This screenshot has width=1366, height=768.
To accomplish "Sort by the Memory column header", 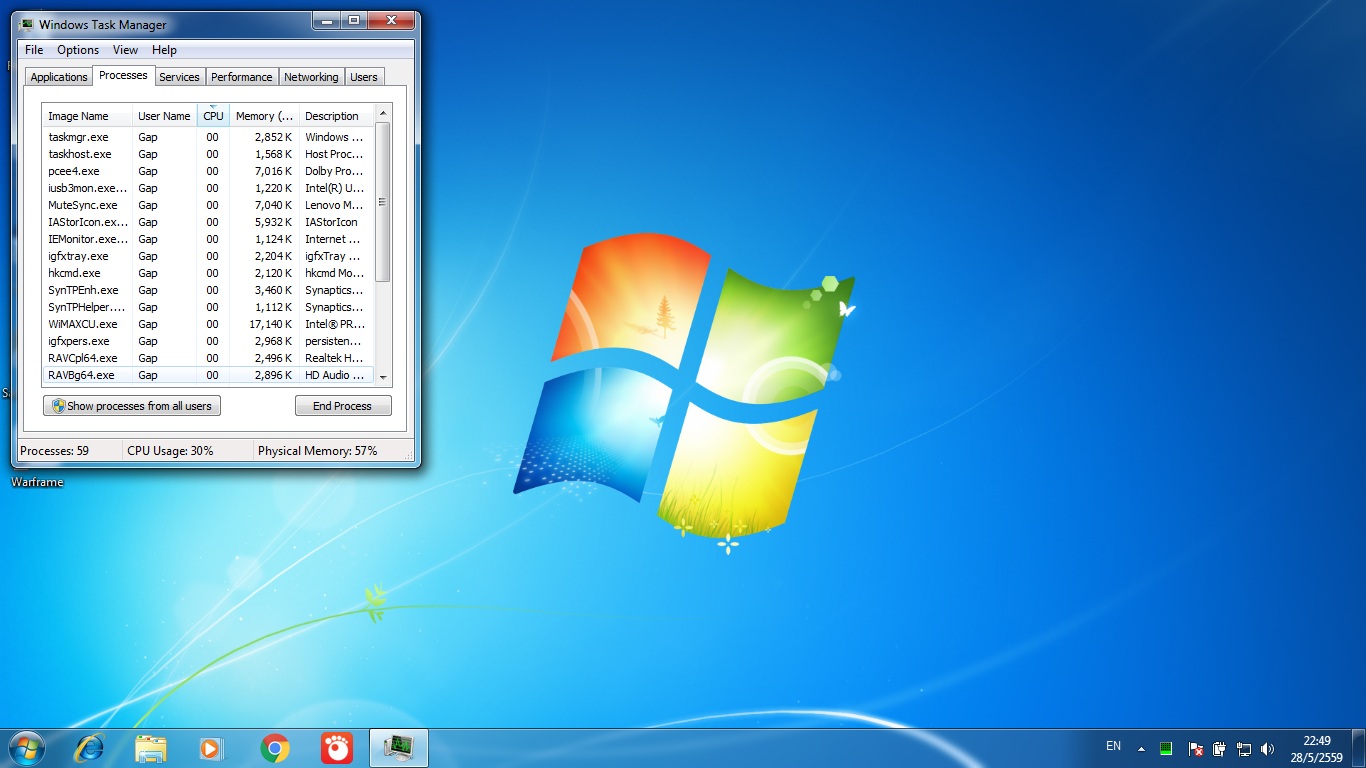I will pyautogui.click(x=264, y=116).
